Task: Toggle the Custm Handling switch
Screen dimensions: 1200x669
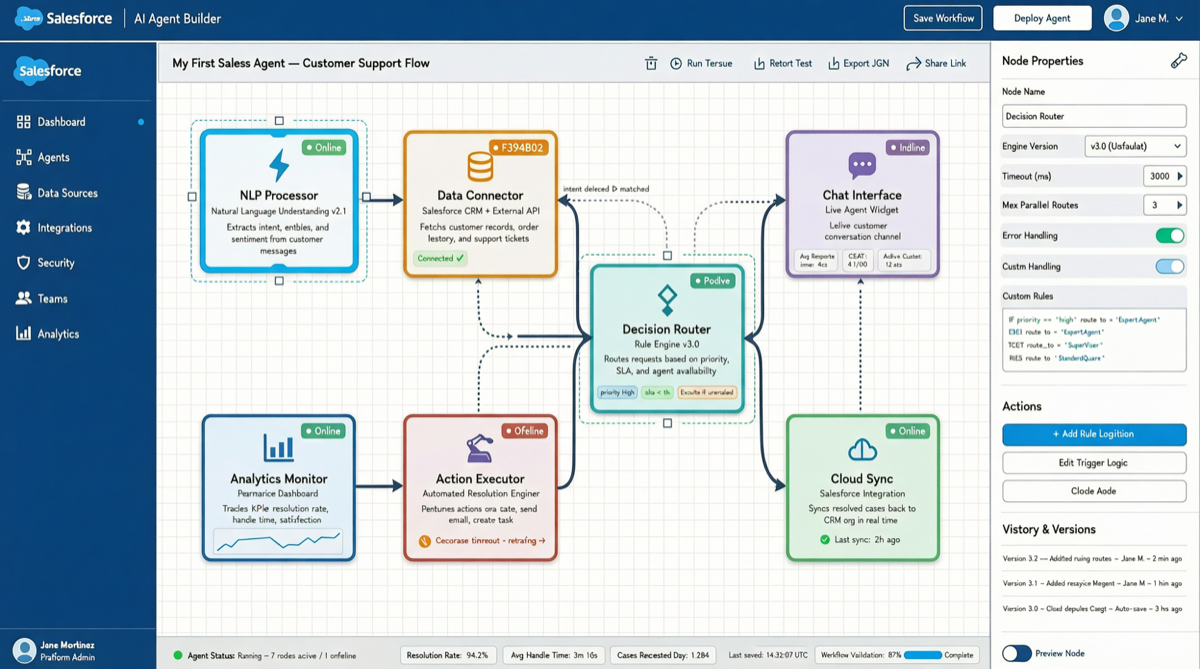Action: pos(1170,267)
